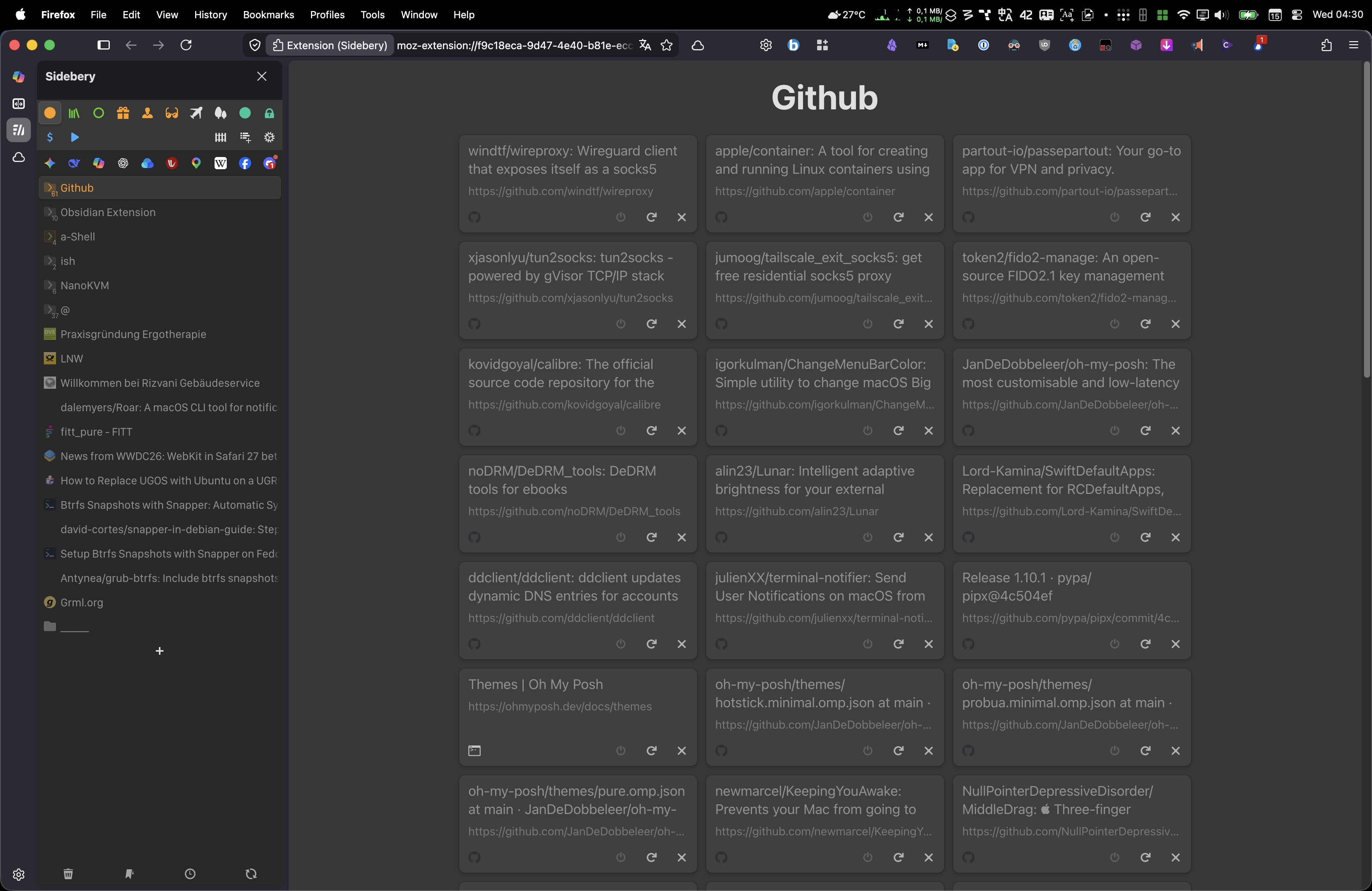The width and height of the screenshot is (1372, 891).
Task: Open the Profiles menu
Action: (327, 14)
